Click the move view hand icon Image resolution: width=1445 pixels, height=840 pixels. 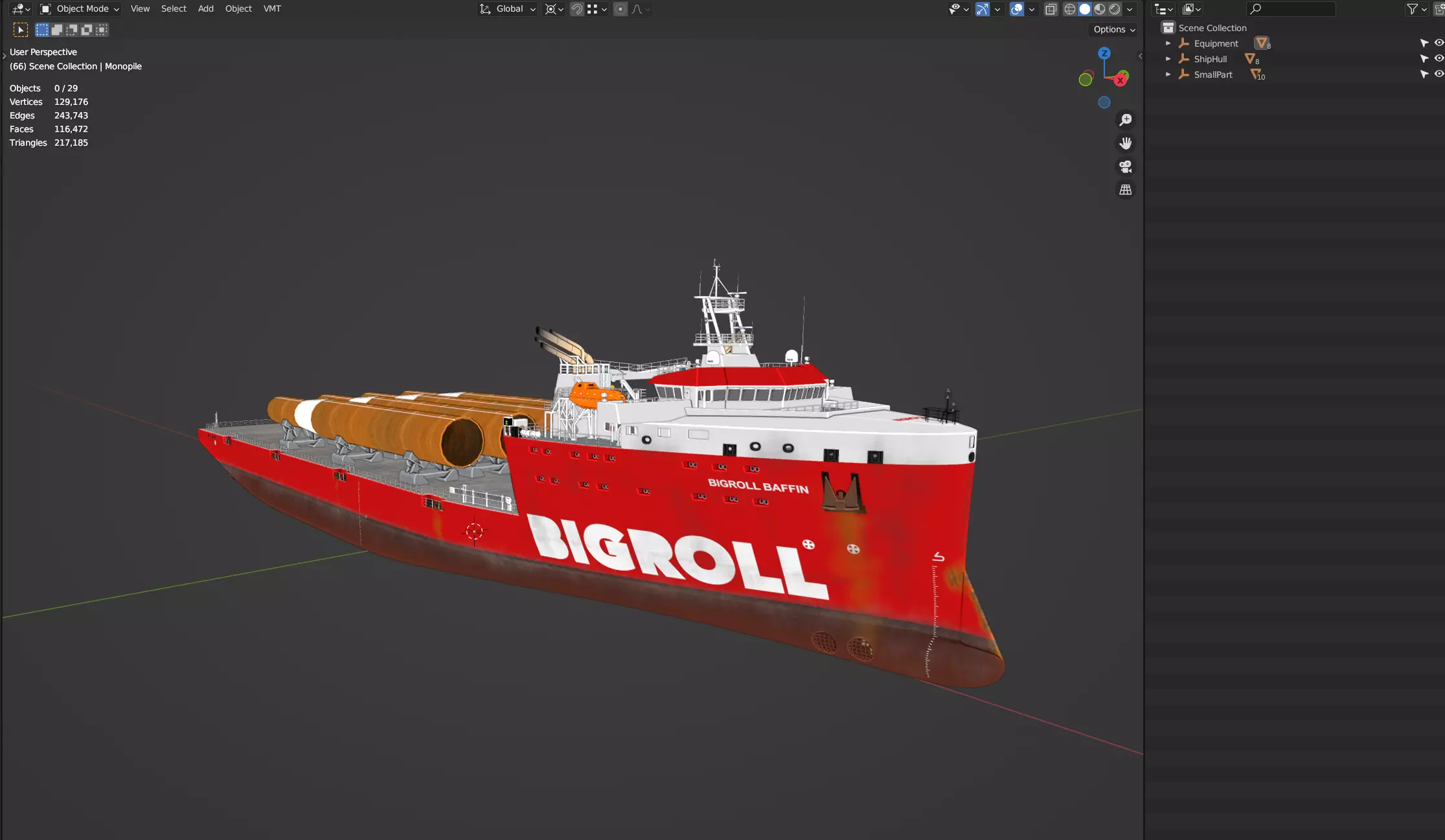coord(1126,143)
